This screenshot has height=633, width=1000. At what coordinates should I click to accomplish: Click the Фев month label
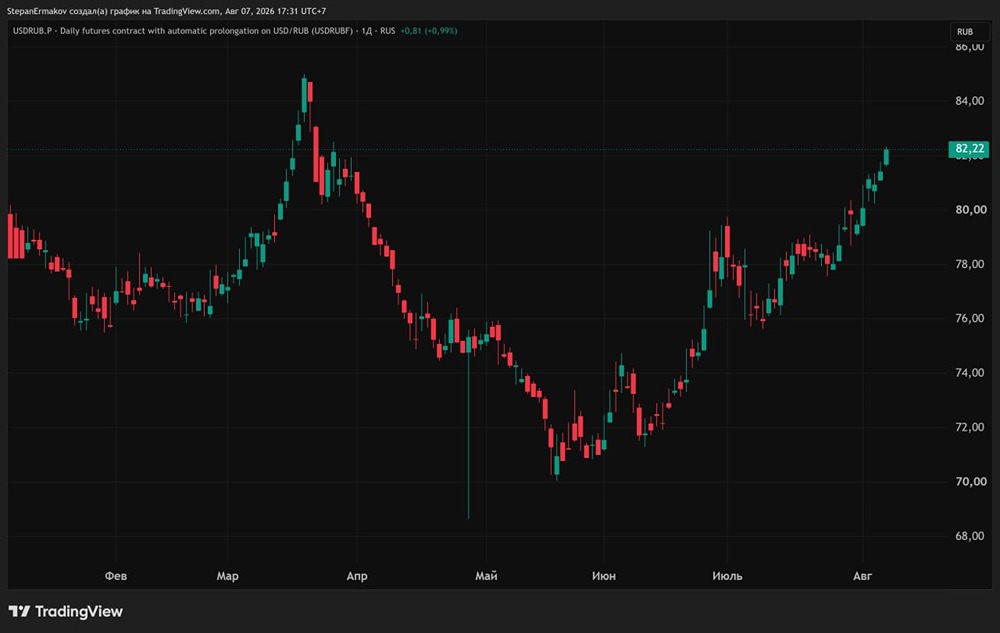click(x=115, y=576)
